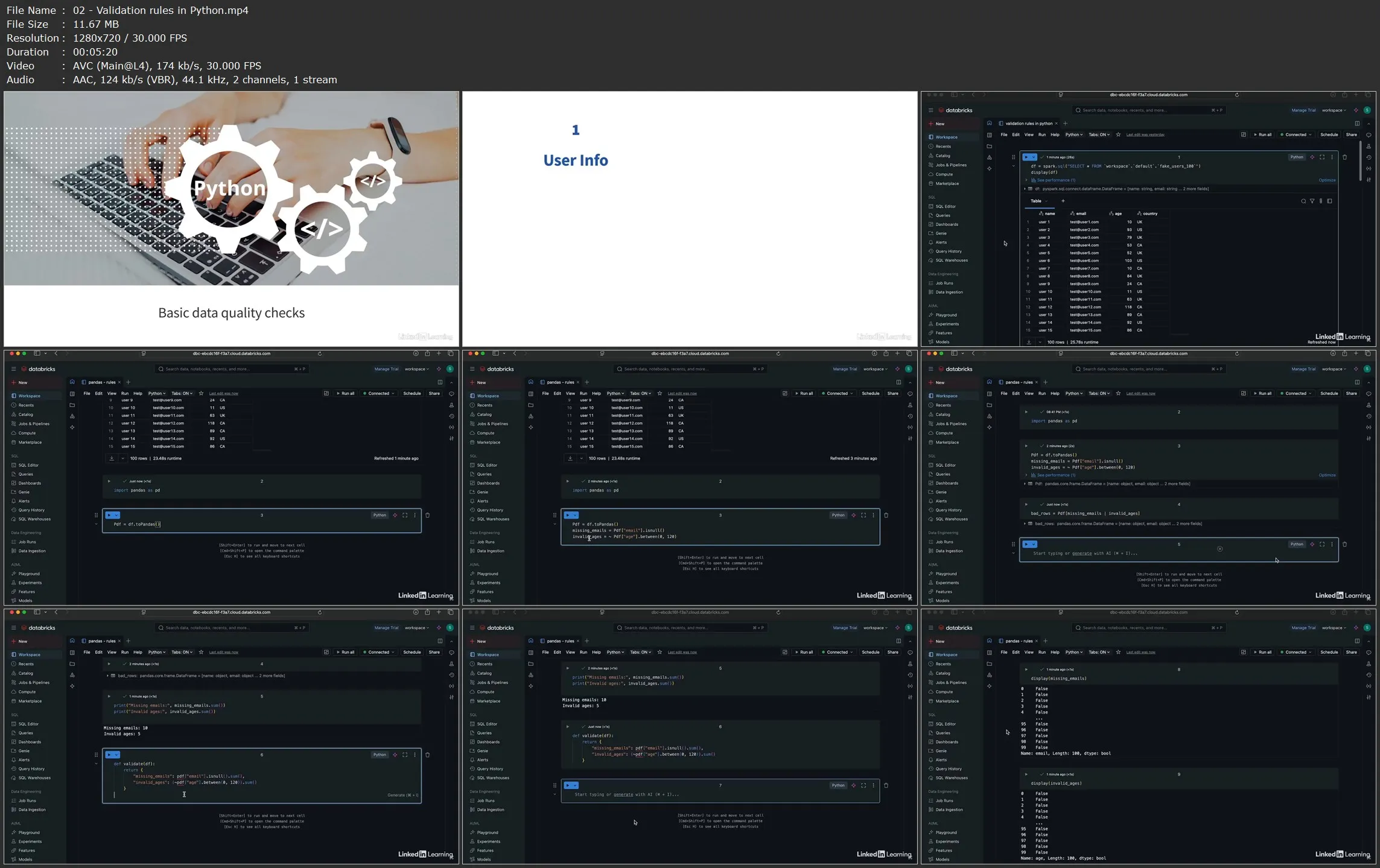Click fullscreen icon on cell 6 with validate function
Screen dimensions: 1380x868
(x=405, y=755)
